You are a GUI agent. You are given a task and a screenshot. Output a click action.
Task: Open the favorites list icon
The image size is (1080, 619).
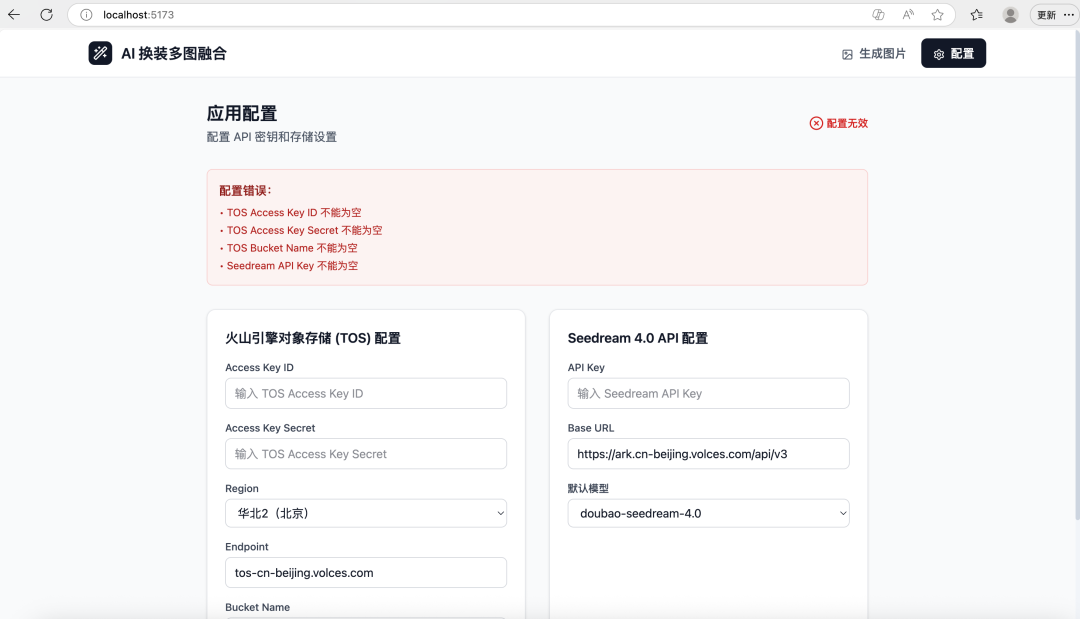click(977, 14)
